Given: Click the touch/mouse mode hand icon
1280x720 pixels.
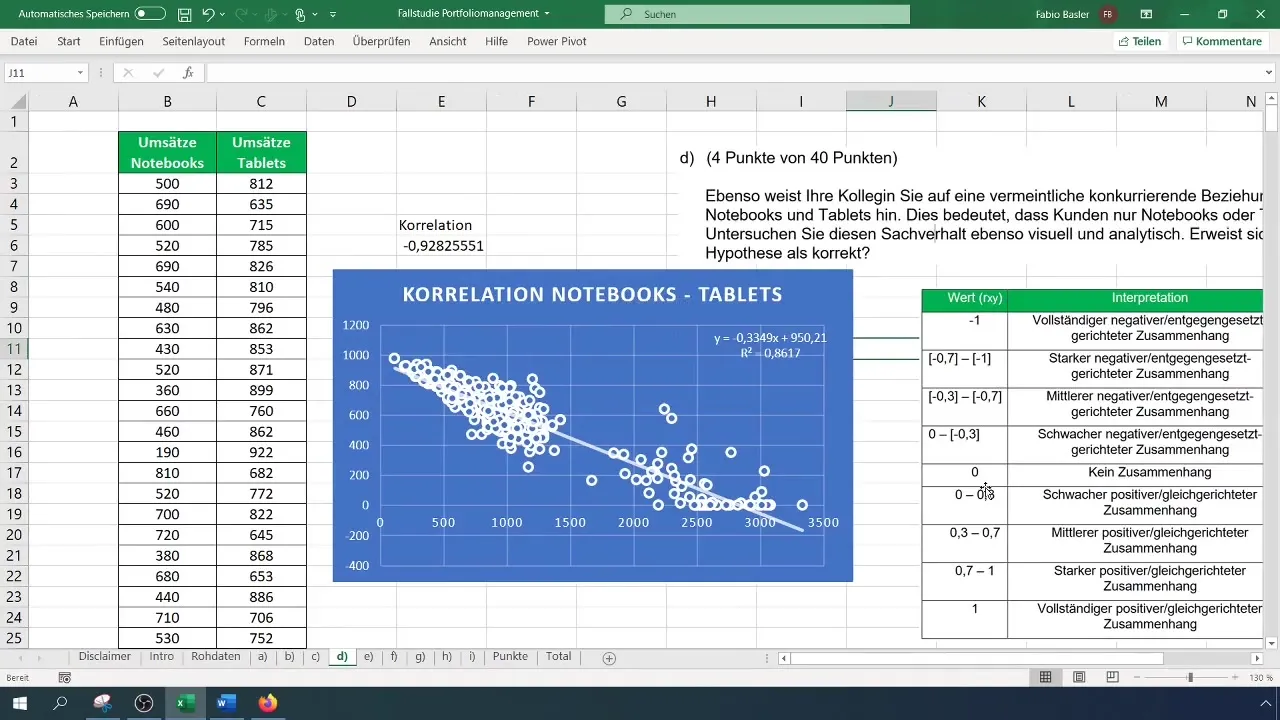Looking at the screenshot, I should click(300, 15).
